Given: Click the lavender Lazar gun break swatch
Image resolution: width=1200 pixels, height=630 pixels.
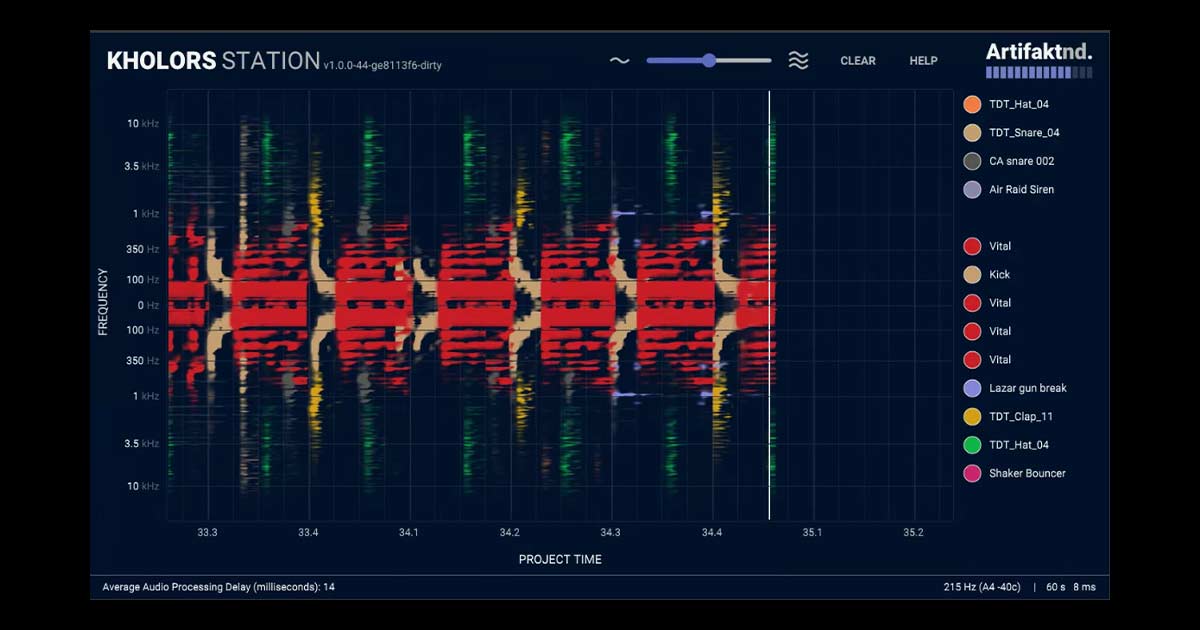Looking at the screenshot, I should [x=972, y=388].
